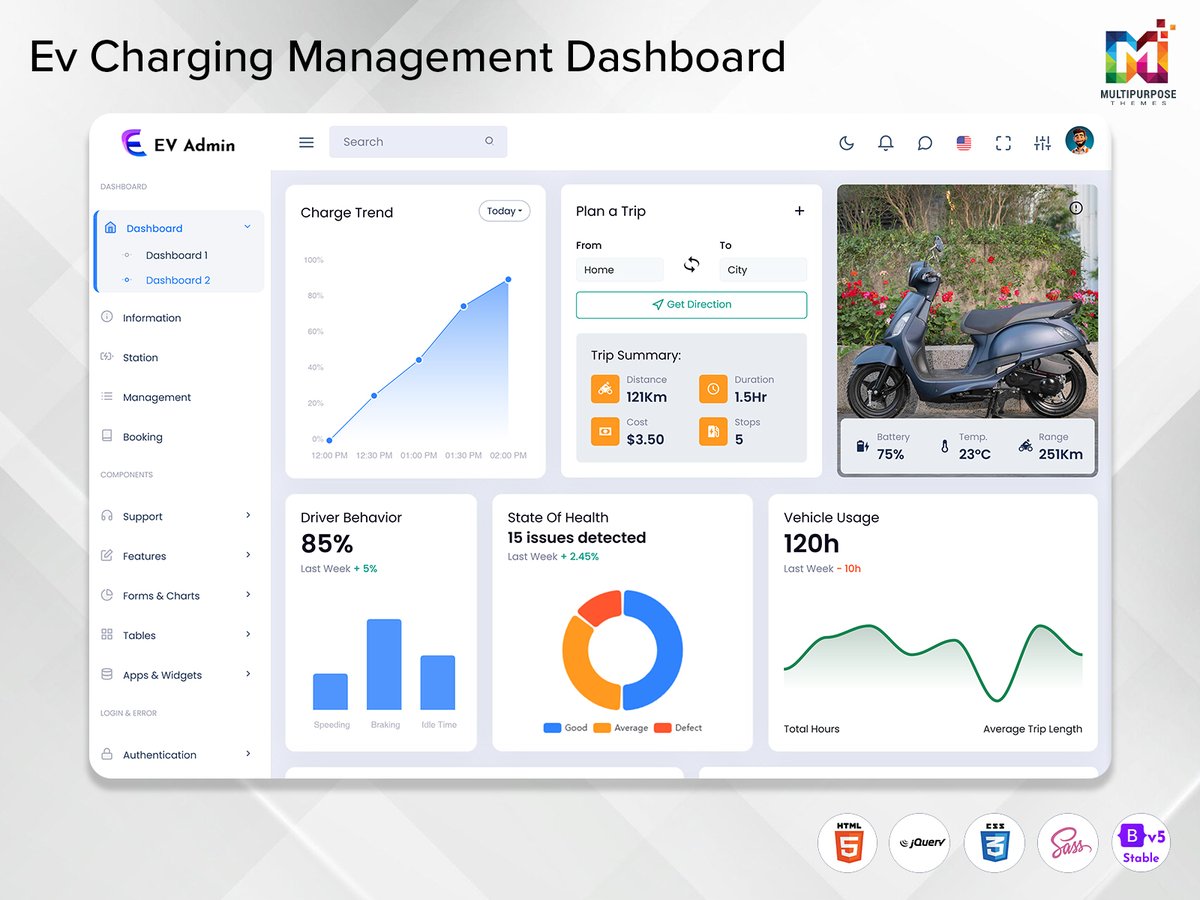1200x900 pixels.
Task: Open the settings sliders icon
Action: pyautogui.click(x=1042, y=143)
